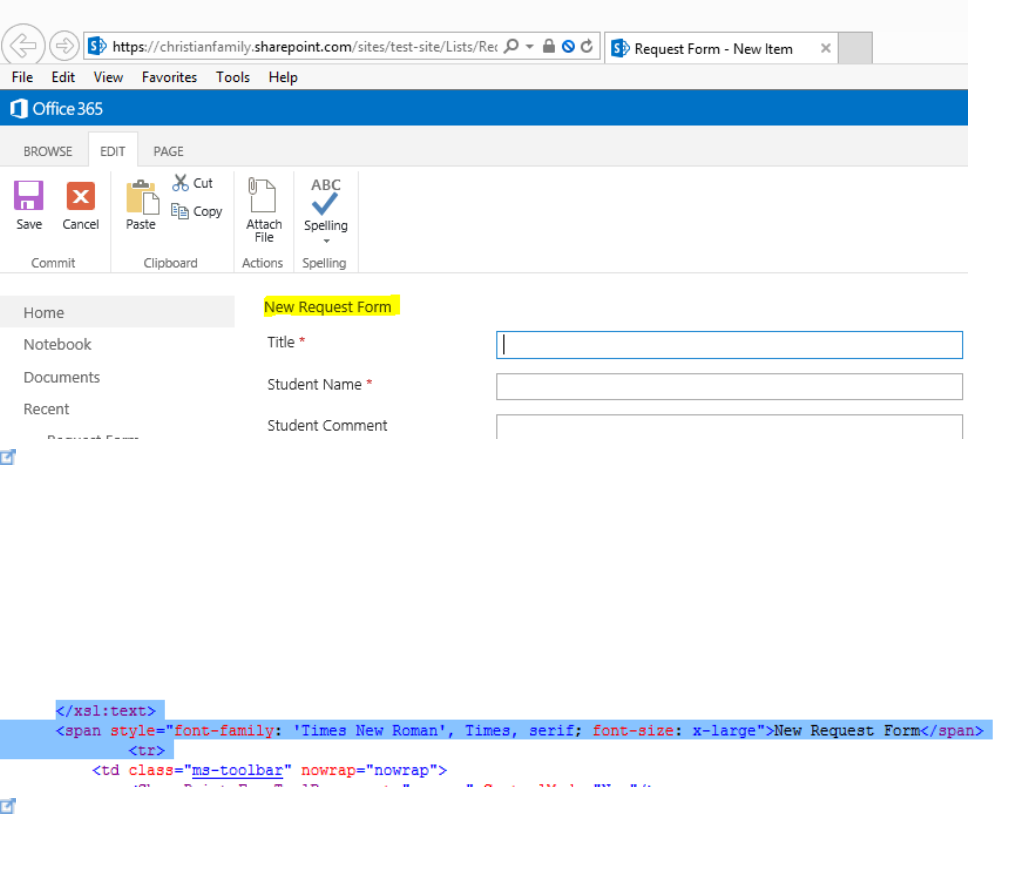Click the SharePoint site icon in address bar
This screenshot has width=1028, height=888.
click(x=97, y=46)
